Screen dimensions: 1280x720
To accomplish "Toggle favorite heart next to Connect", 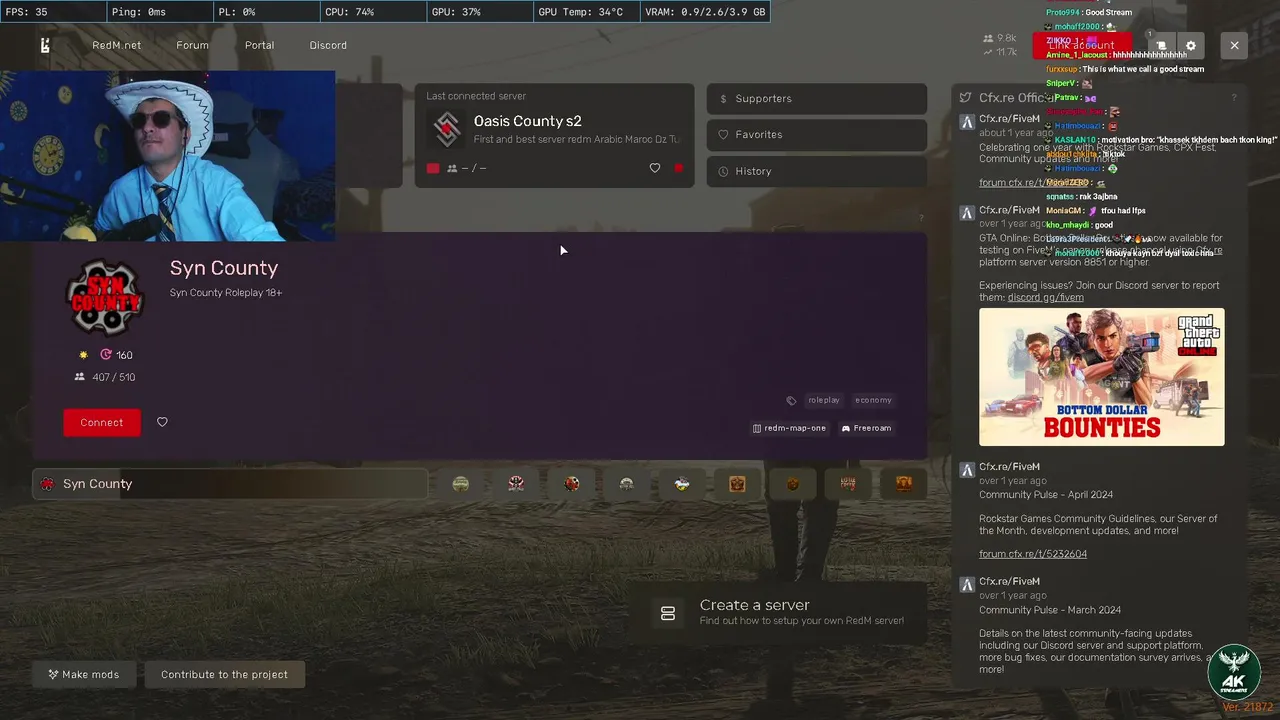I will [x=162, y=422].
